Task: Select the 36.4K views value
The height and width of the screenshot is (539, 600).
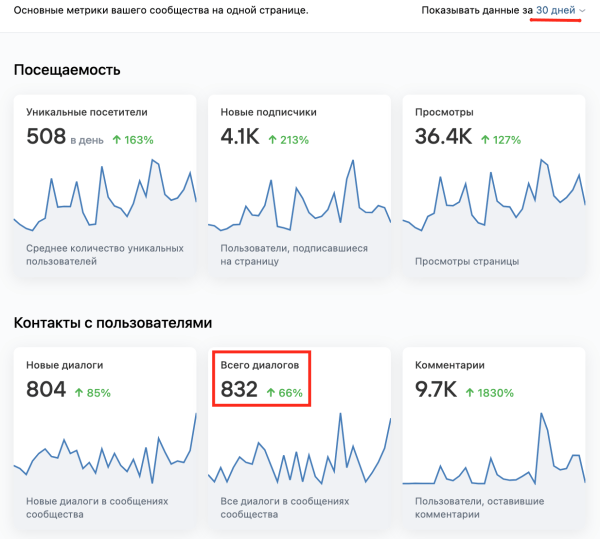Action: click(x=443, y=137)
